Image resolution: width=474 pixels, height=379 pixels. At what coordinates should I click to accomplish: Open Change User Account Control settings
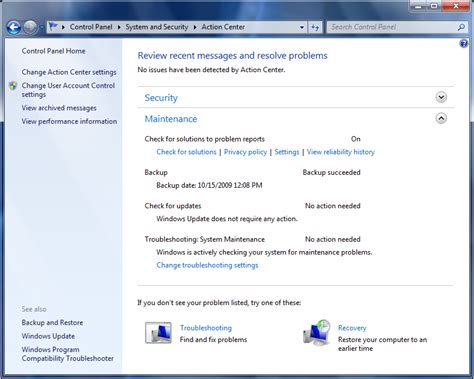68,90
